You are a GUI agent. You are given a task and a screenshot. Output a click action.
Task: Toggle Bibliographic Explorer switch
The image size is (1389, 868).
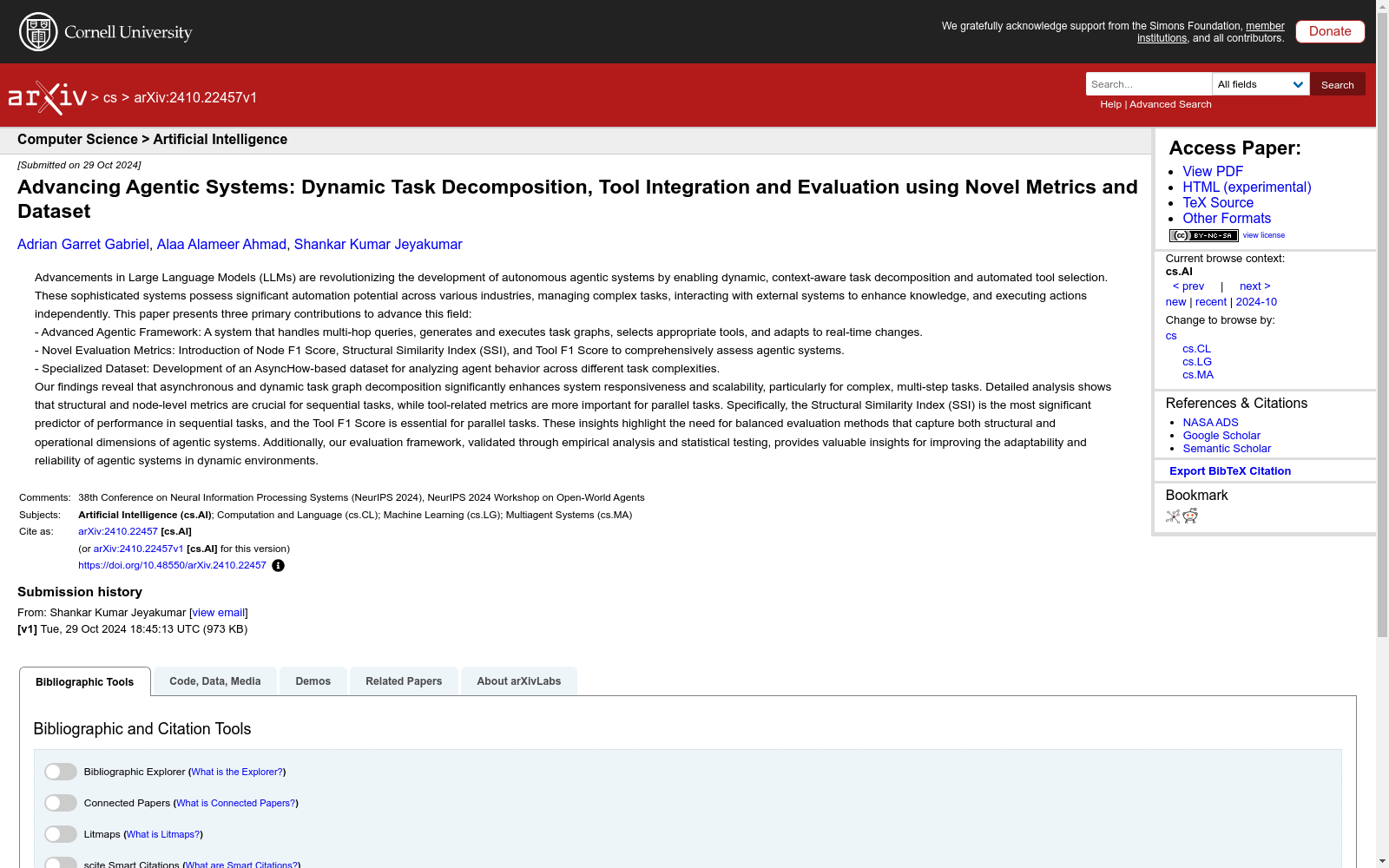pos(61,772)
